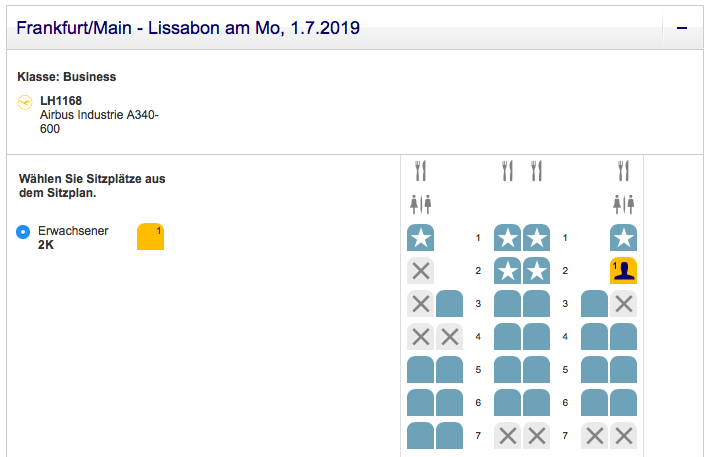The width and height of the screenshot is (708, 457).
Task: Select the far left seat in row 7
Action: coord(420,435)
